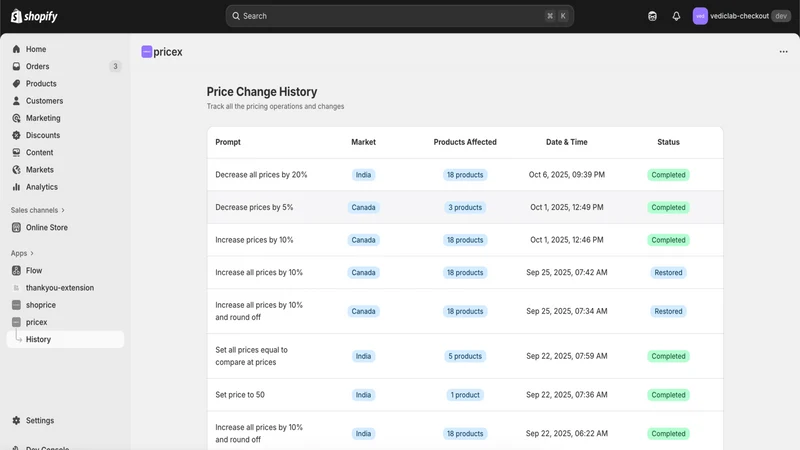
Task: Click the Content icon in sidebar
Action: [16, 153]
